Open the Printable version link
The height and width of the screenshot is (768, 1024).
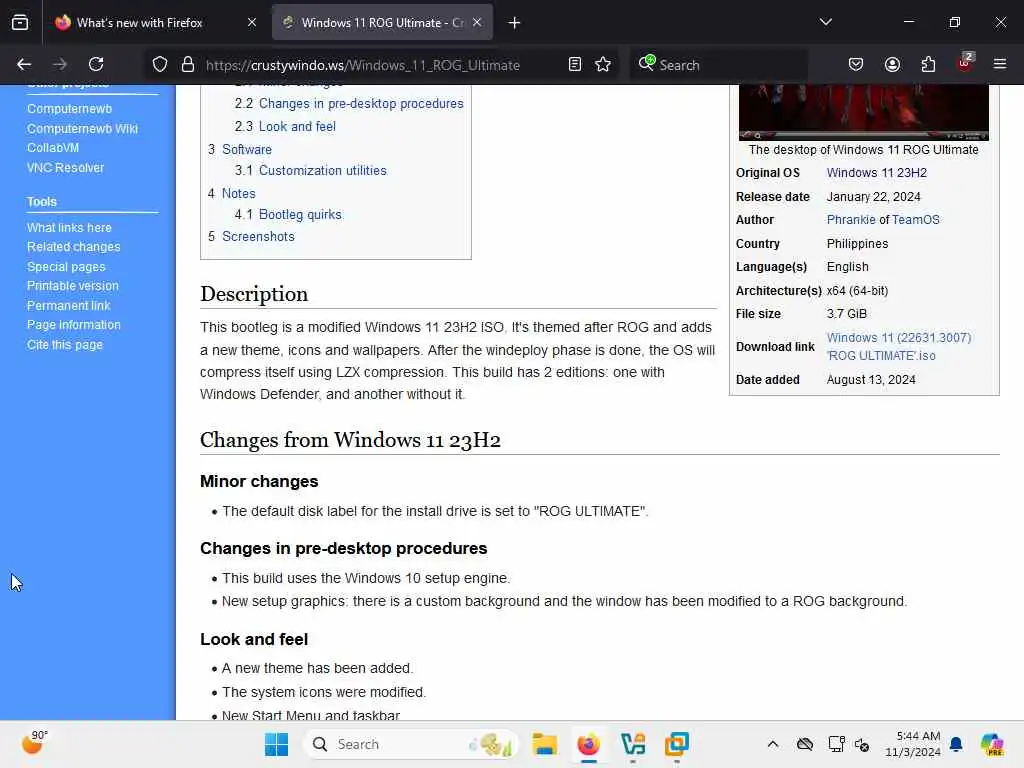[72, 285]
